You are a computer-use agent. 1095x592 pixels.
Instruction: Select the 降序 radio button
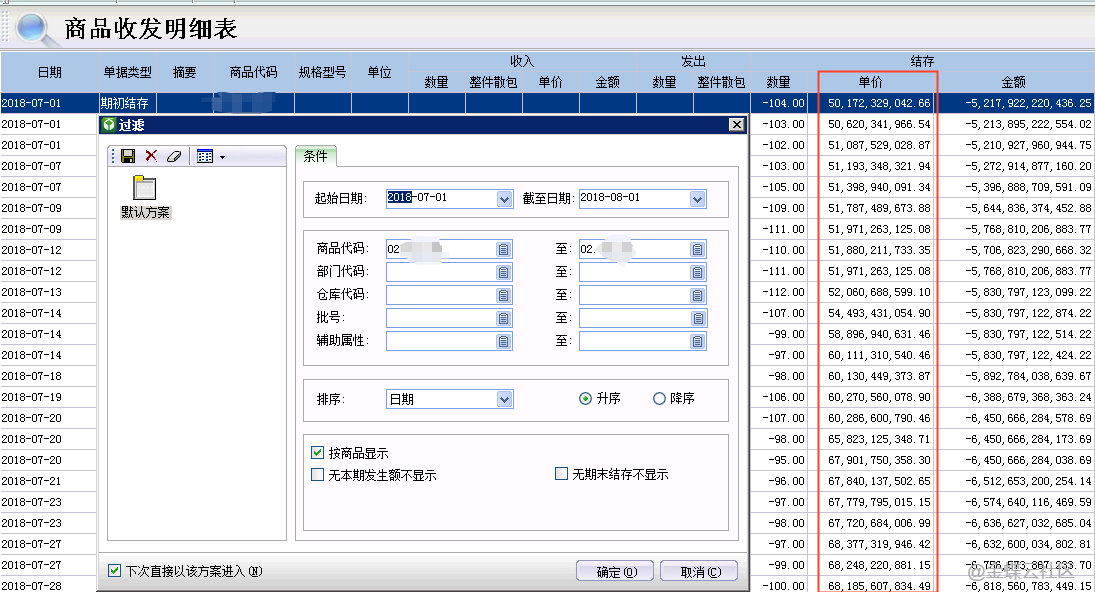(659, 399)
